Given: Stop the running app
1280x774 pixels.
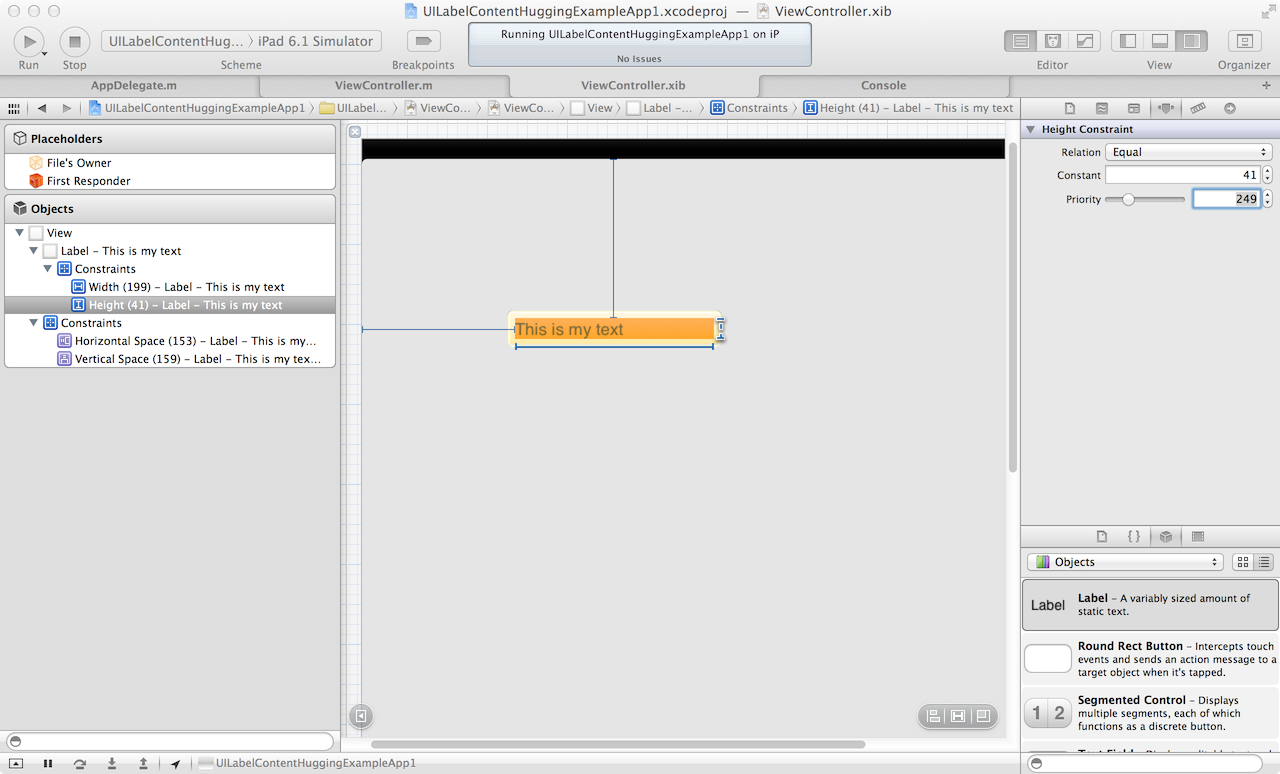Looking at the screenshot, I should [75, 42].
